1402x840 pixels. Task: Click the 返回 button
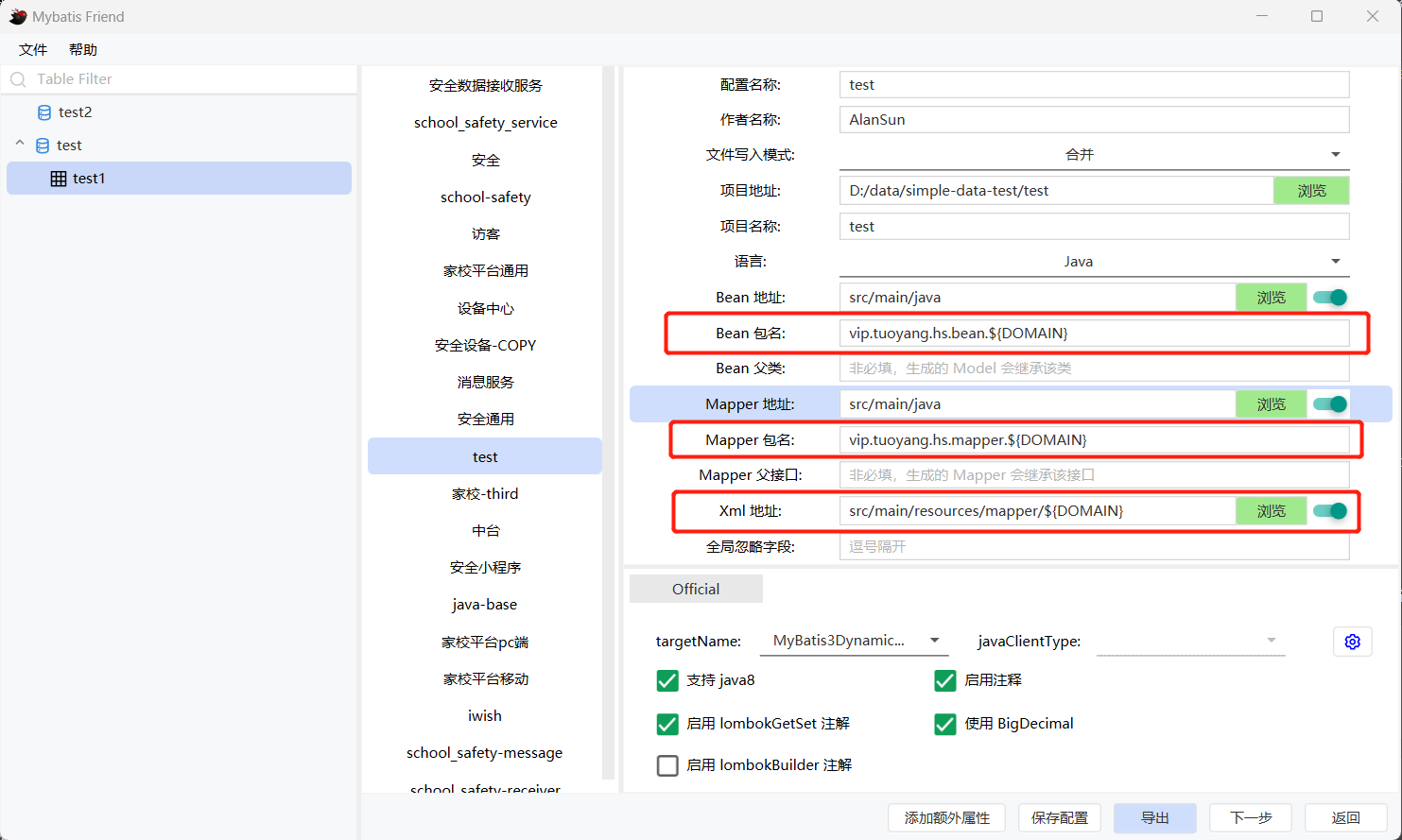click(x=1346, y=818)
